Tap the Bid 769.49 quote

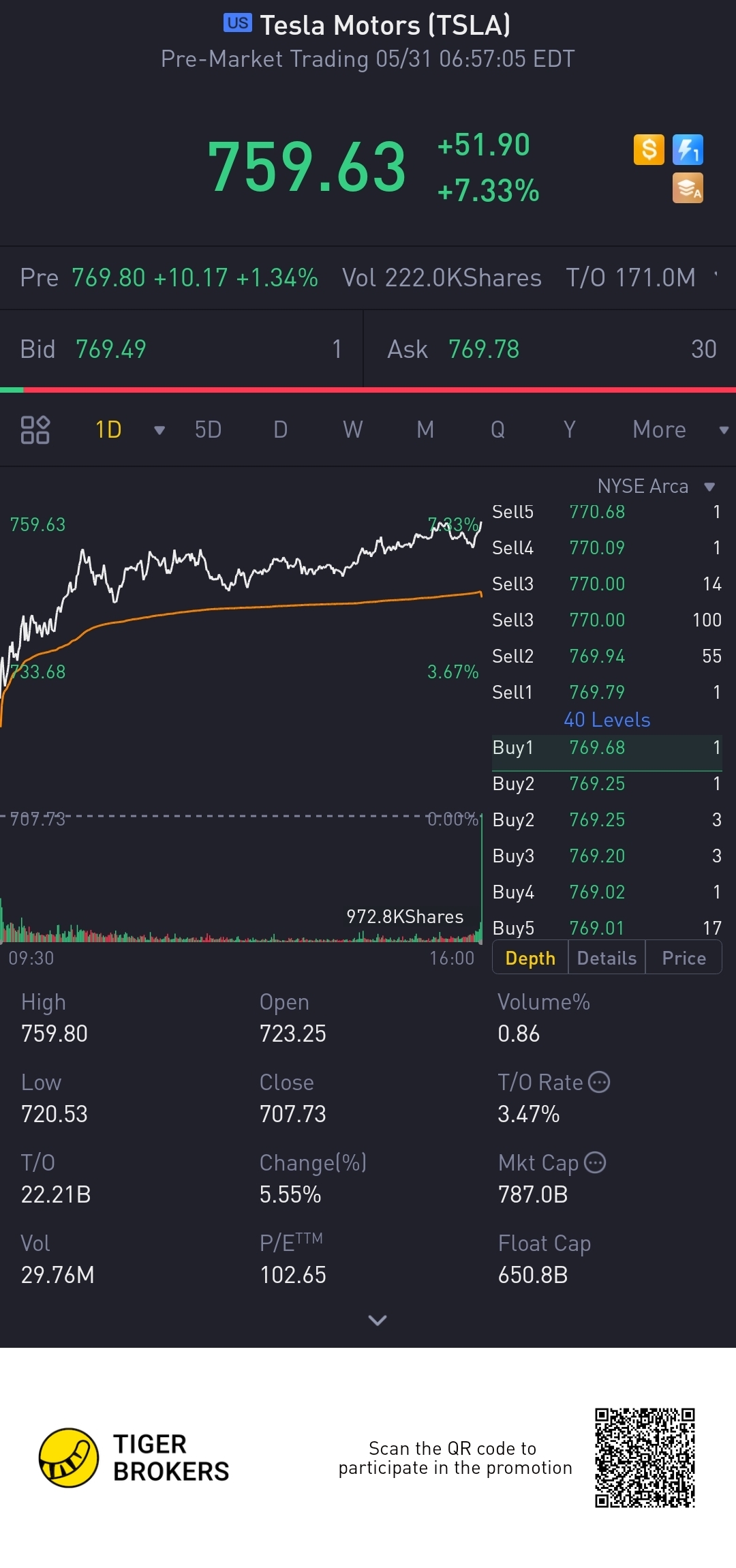pos(181,349)
